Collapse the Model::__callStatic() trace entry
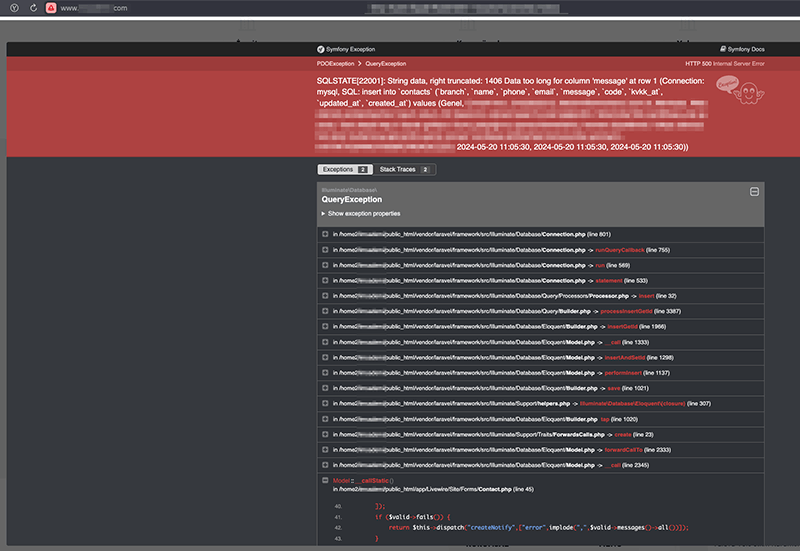The image size is (800, 551). click(x=325, y=480)
